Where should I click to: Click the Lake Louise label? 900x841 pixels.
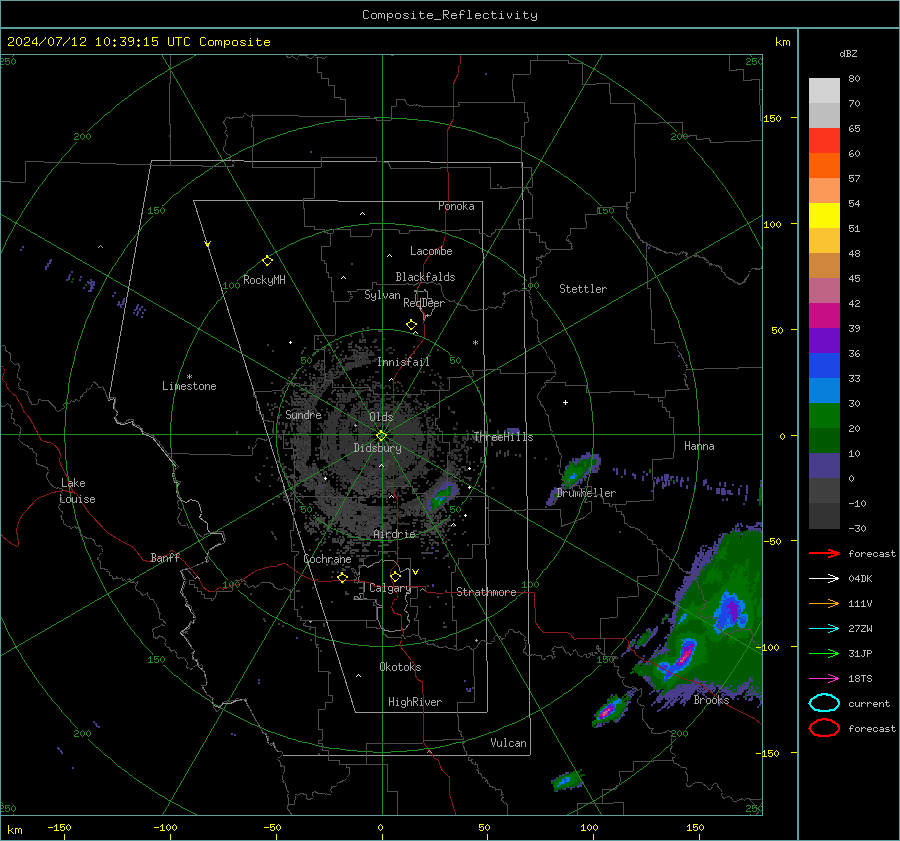pos(77,491)
